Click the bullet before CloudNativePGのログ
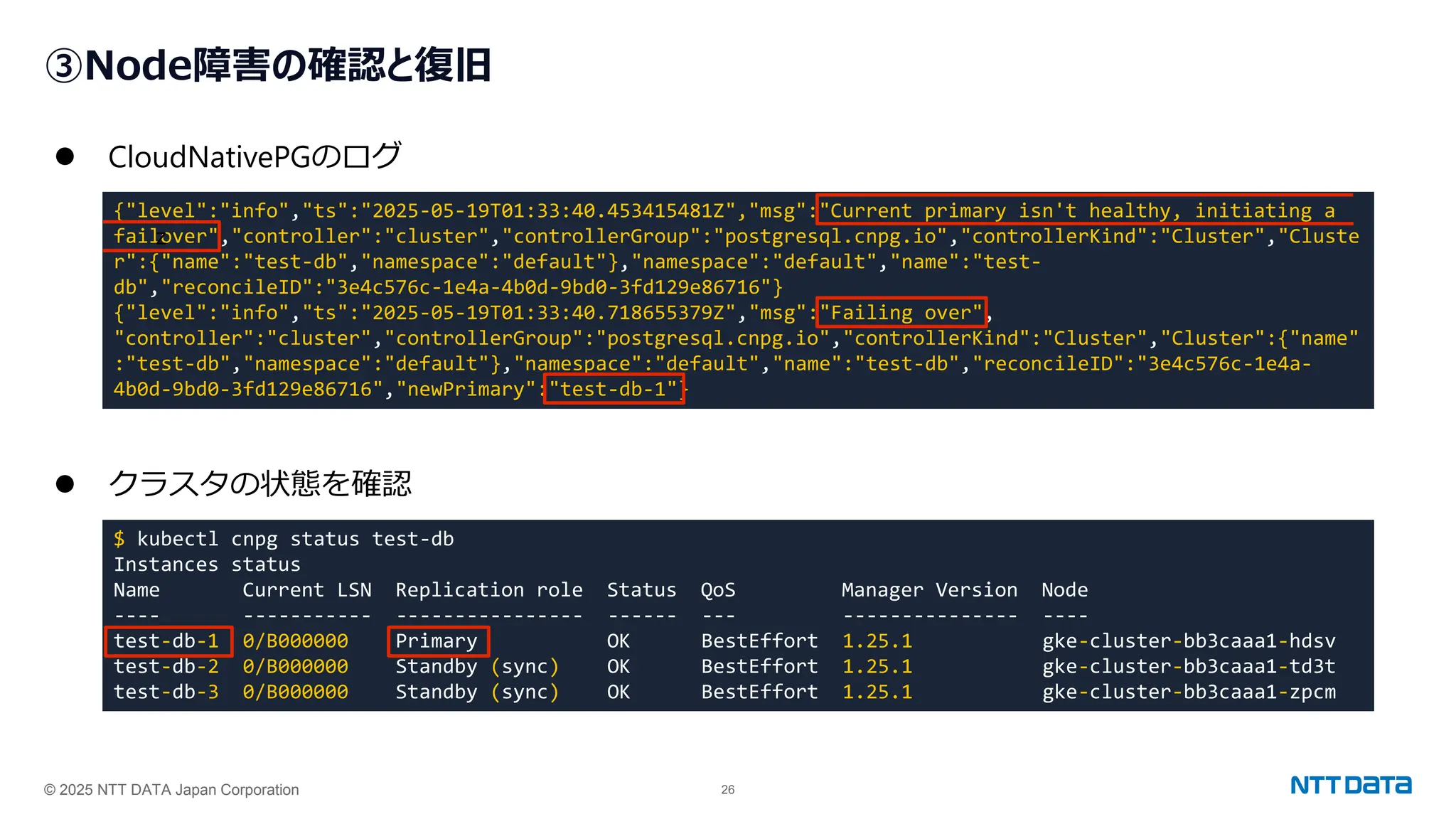Viewport: 1456px width, 819px height. coord(65,156)
